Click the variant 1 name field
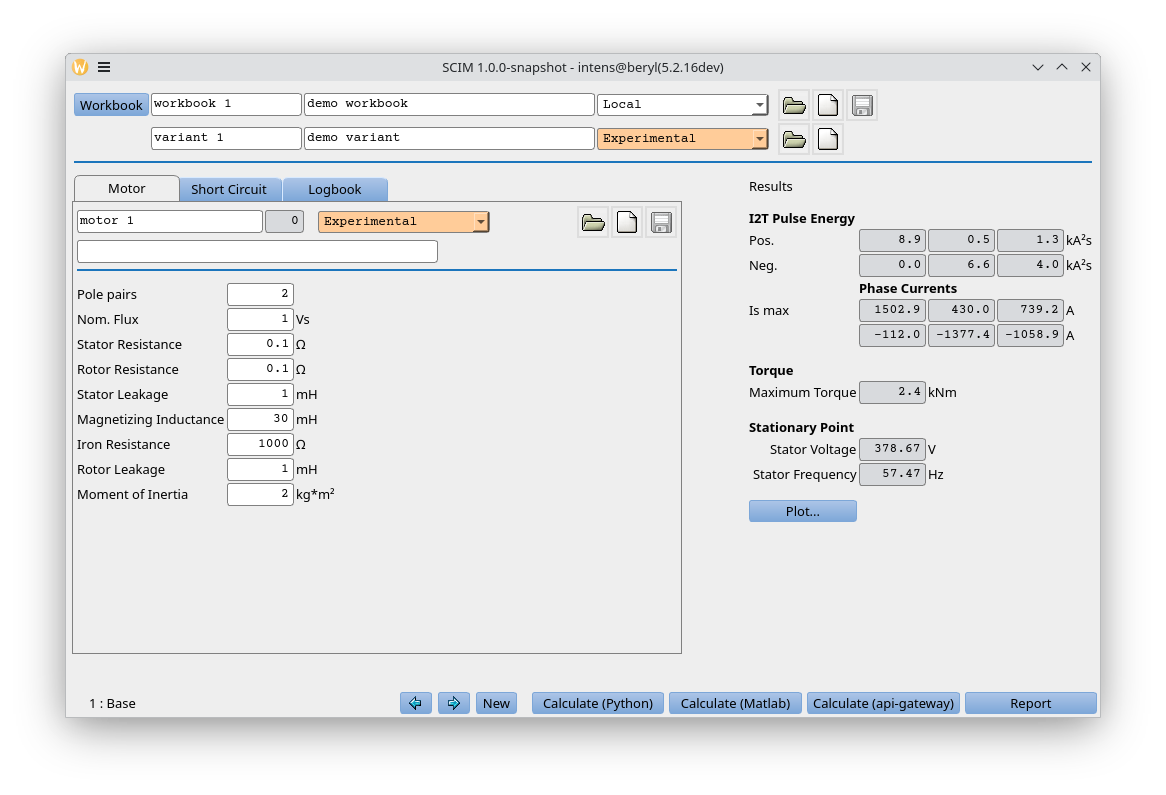The image size is (1166, 795). (226, 138)
